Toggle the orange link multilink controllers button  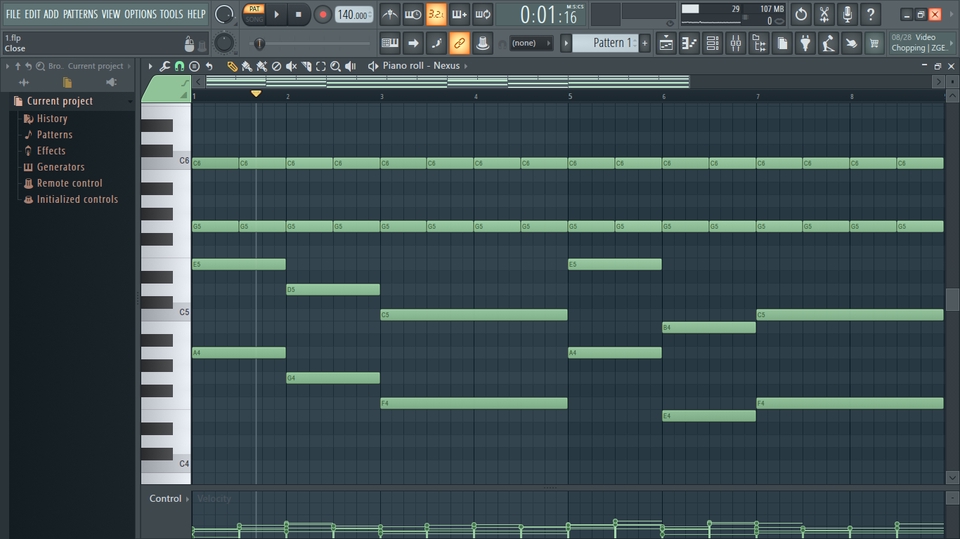[x=459, y=43]
